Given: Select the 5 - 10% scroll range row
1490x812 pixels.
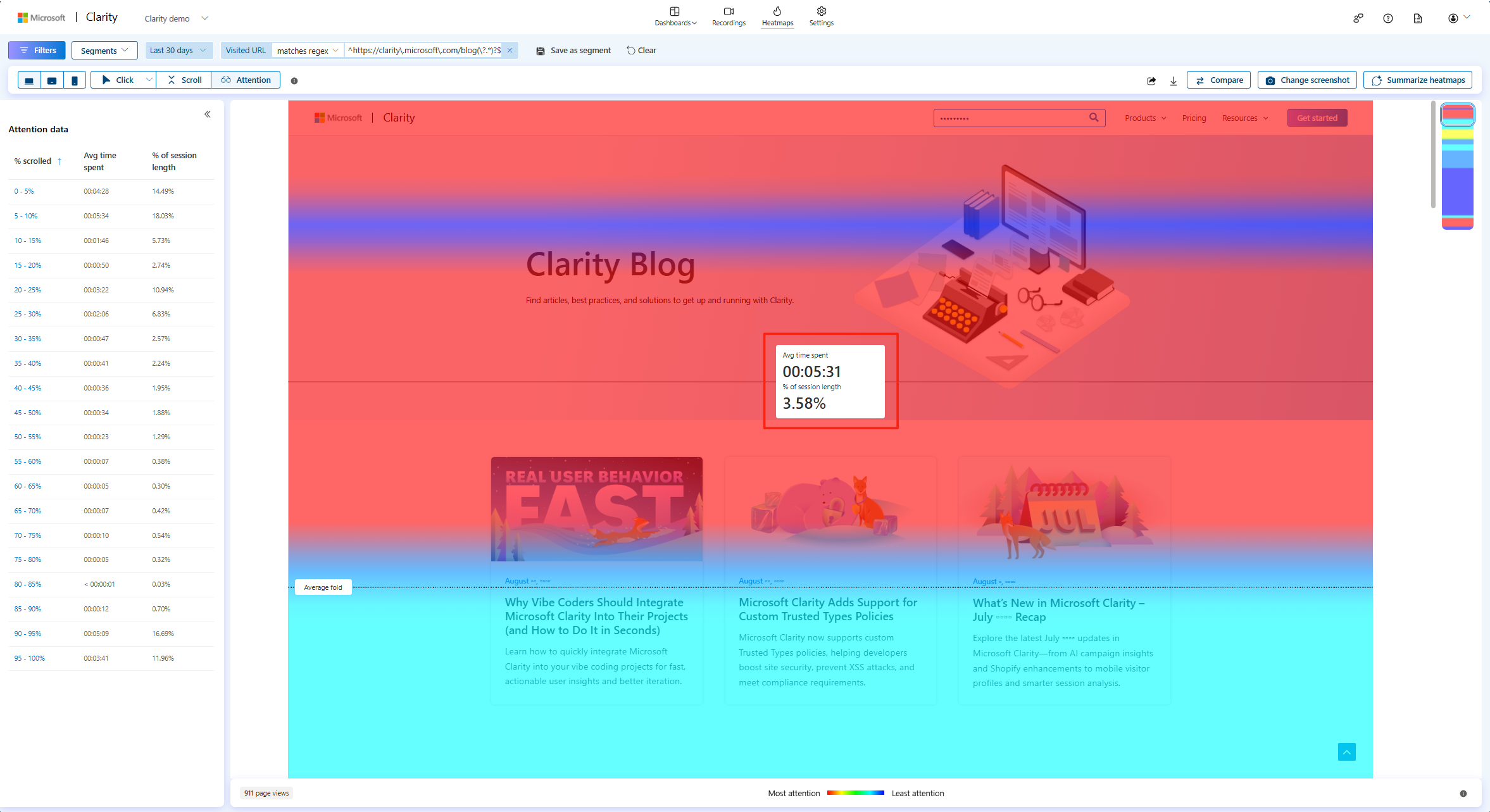Looking at the screenshot, I should pos(111,216).
